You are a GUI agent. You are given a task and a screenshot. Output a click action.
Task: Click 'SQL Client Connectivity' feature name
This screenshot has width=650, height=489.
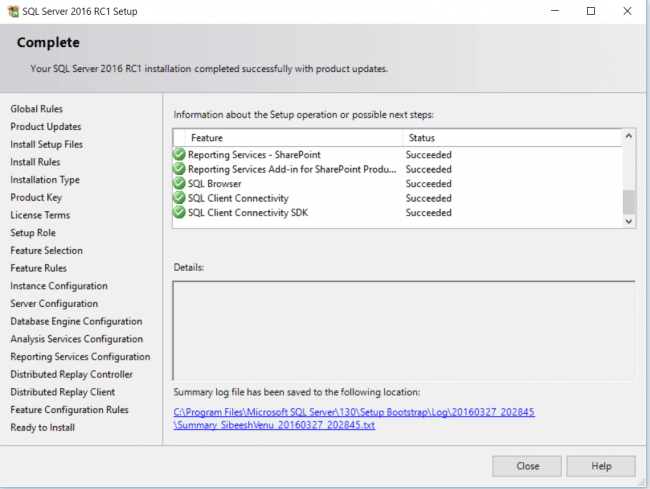(238, 198)
